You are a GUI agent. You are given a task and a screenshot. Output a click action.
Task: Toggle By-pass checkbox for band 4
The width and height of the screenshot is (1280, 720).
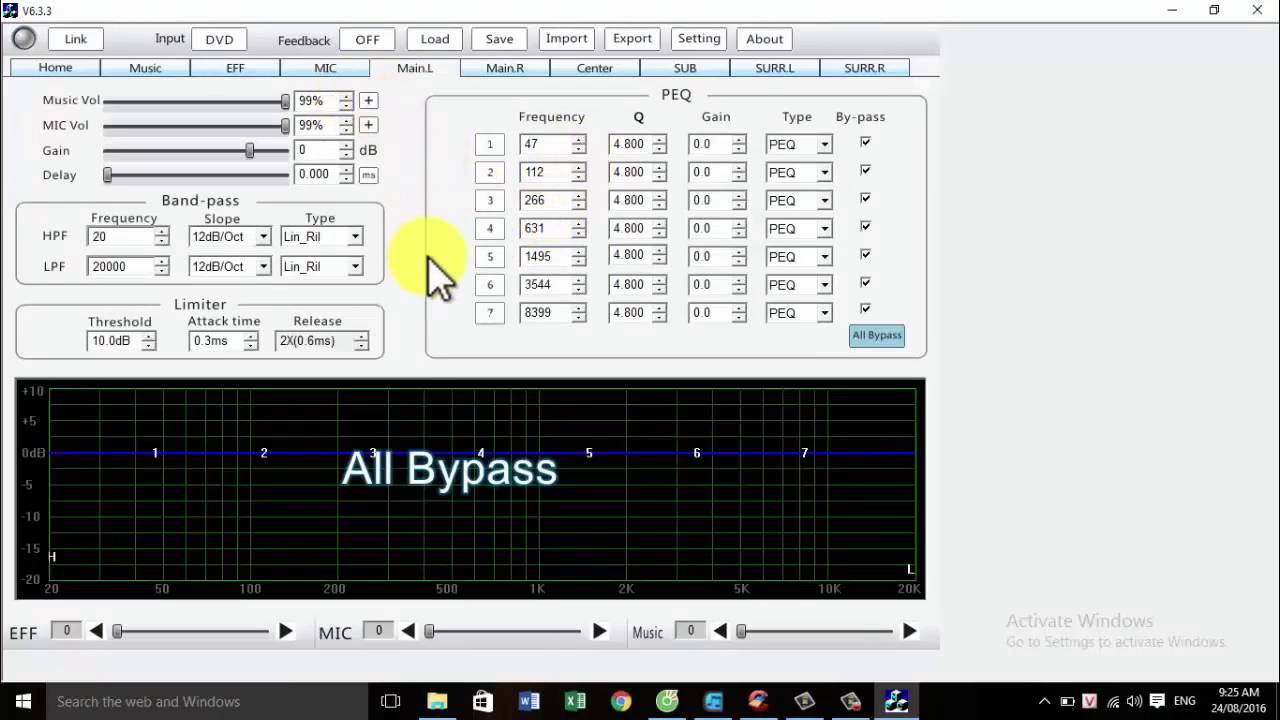click(865, 227)
